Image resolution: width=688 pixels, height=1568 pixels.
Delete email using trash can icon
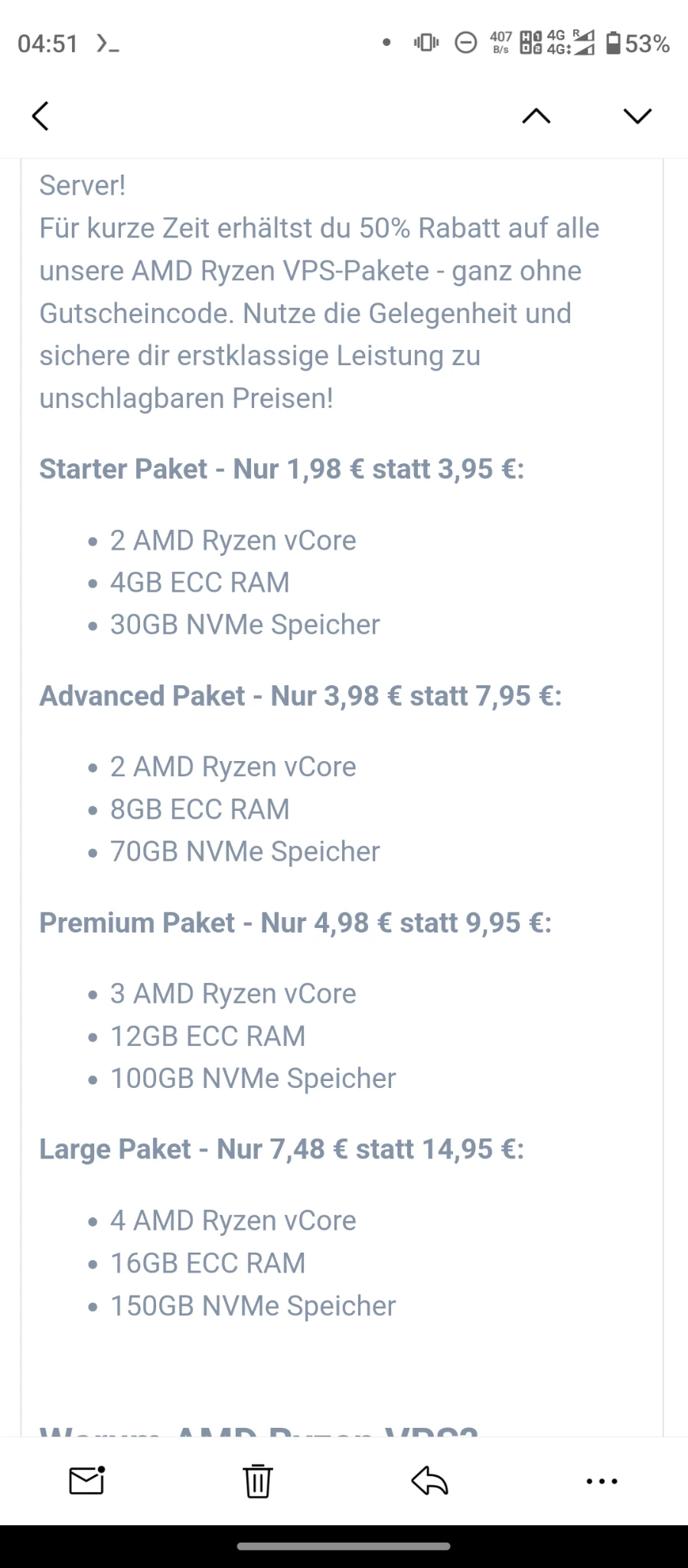coord(258,1480)
